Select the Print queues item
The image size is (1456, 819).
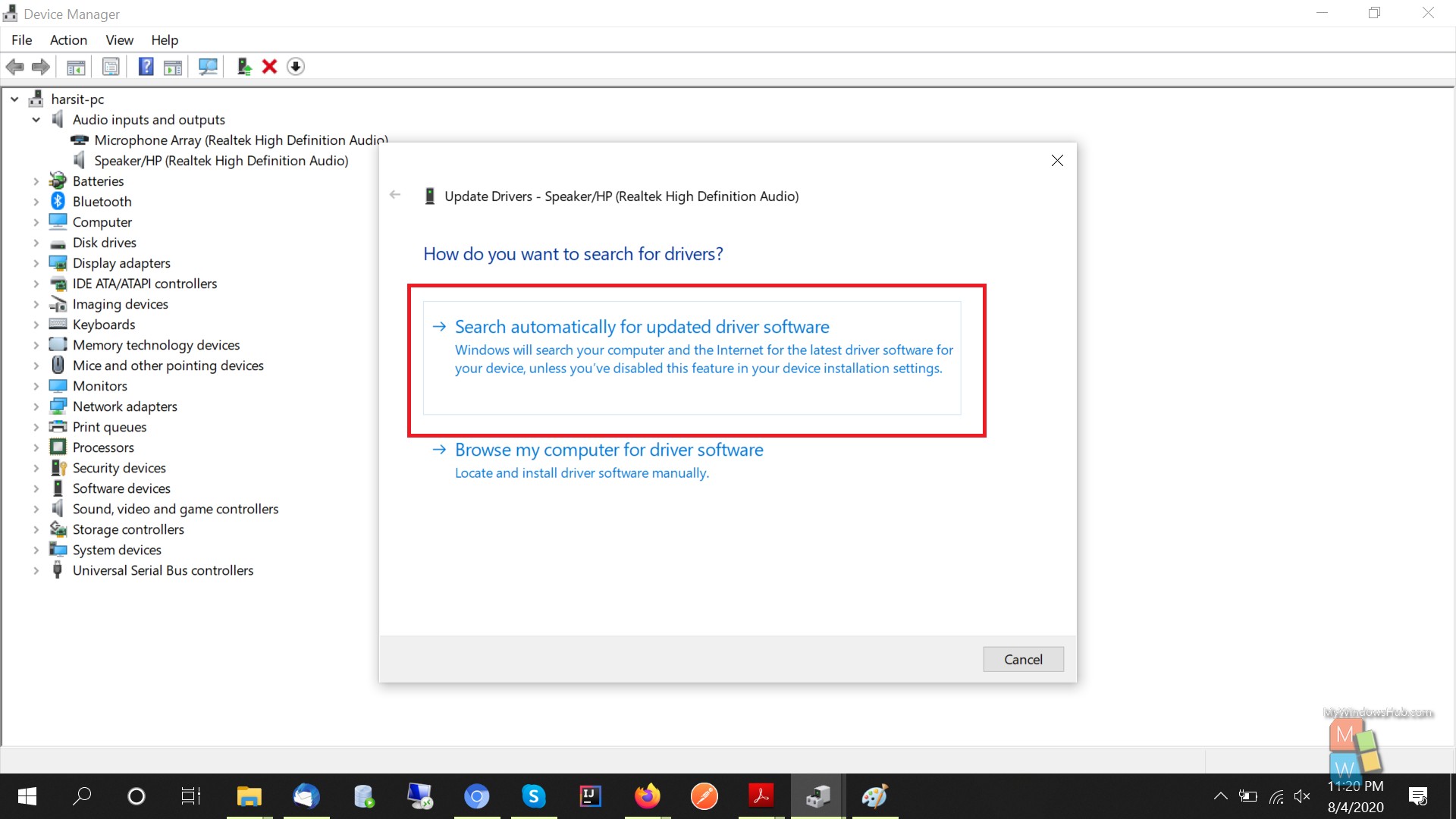(x=109, y=427)
